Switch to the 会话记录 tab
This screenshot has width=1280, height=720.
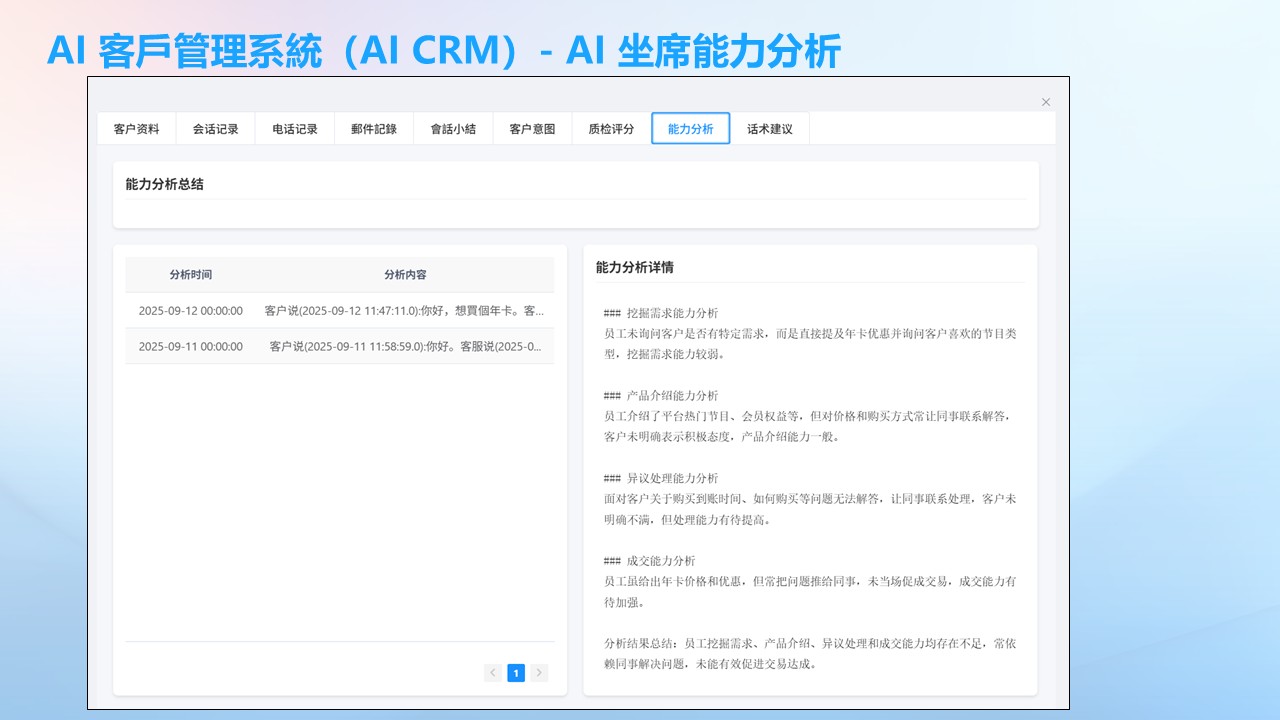pyautogui.click(x=215, y=129)
